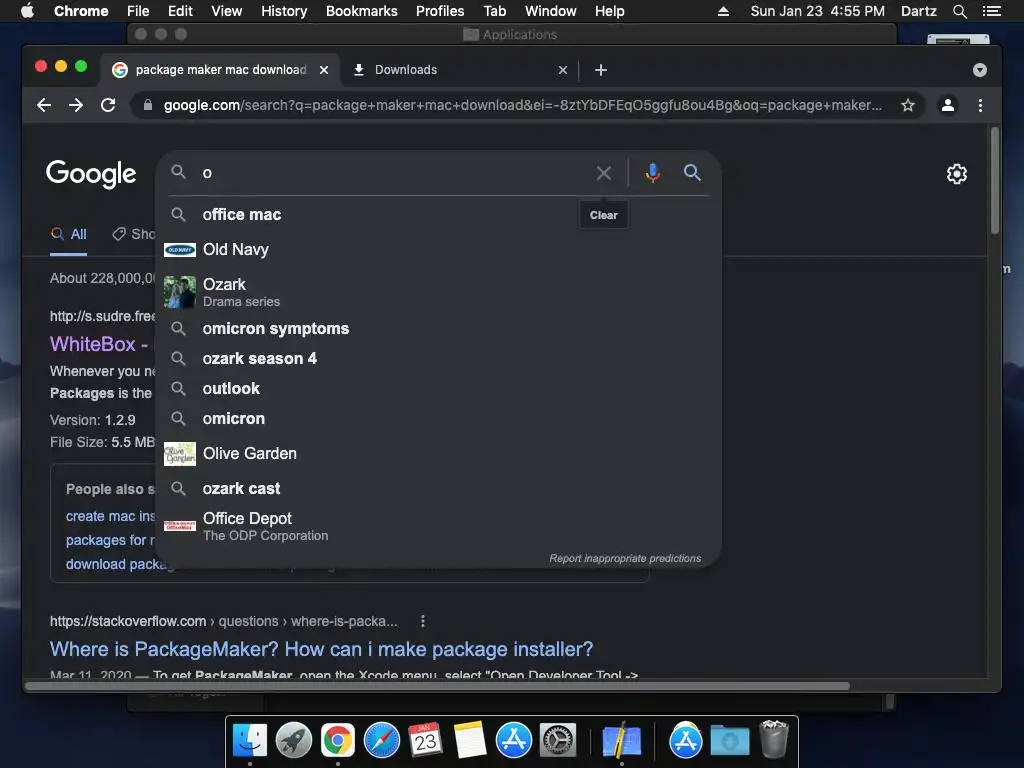Click the eject icon in menu bar
The width and height of the screenshot is (1024, 768).
tap(723, 11)
